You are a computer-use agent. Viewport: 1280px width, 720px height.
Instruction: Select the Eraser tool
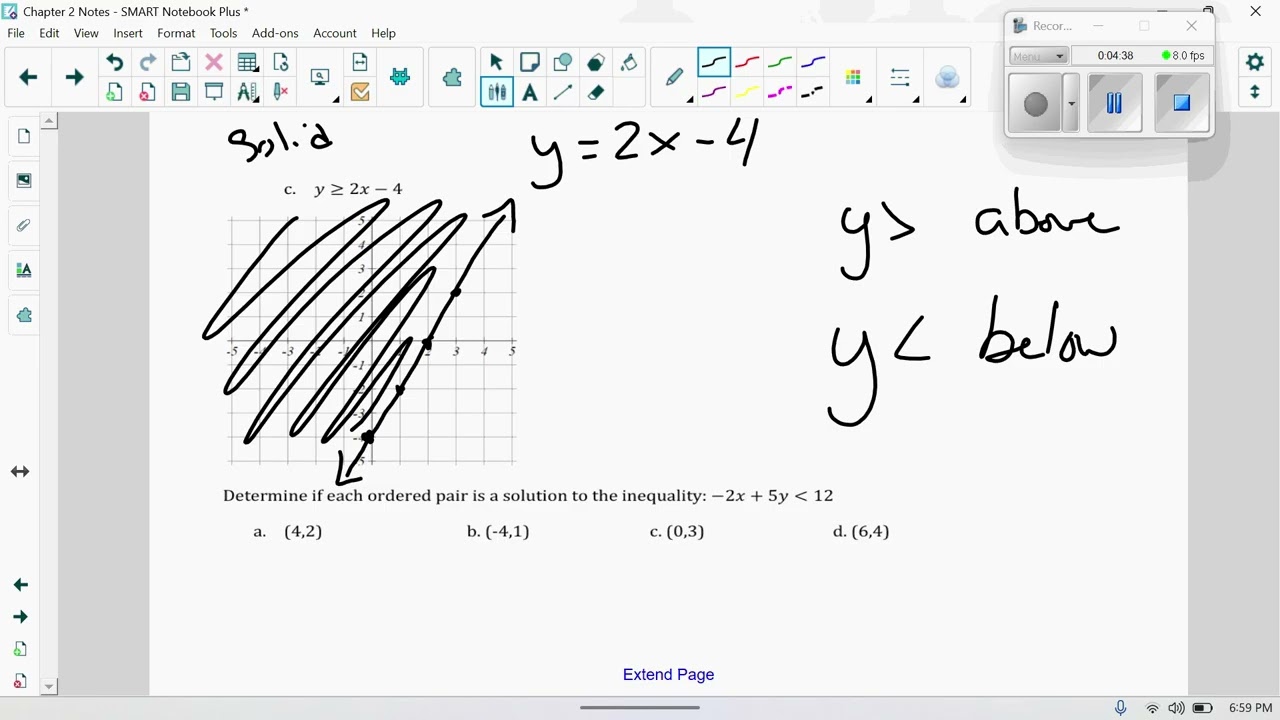(596, 93)
